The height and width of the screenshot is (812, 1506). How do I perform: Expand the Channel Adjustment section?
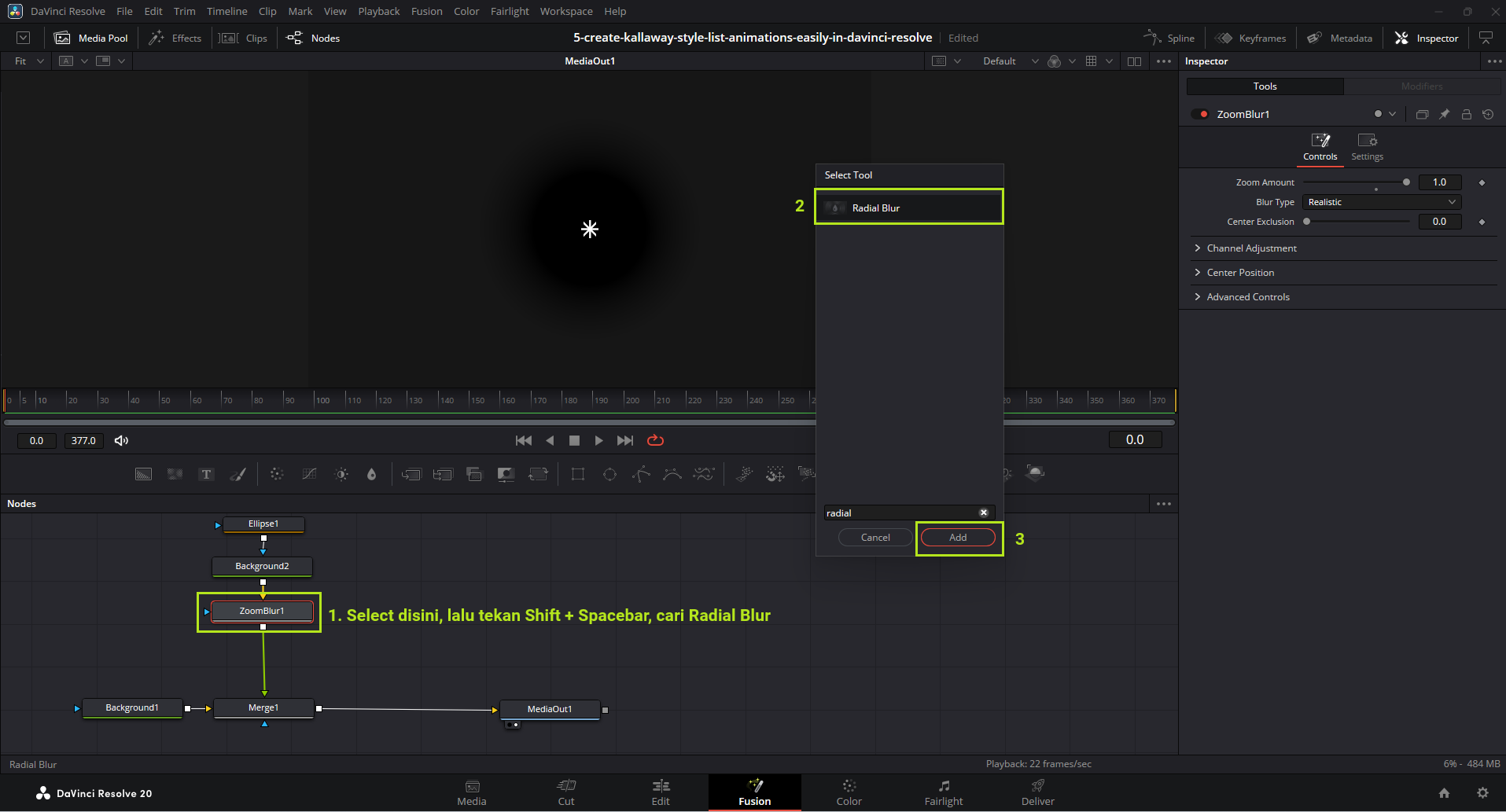point(1251,248)
